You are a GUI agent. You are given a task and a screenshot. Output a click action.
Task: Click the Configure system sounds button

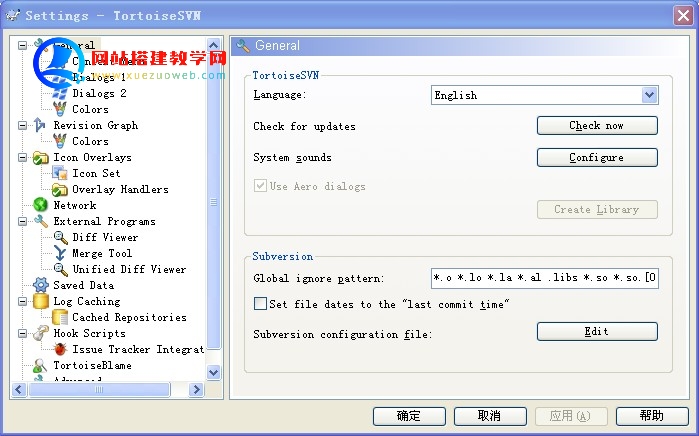point(597,157)
